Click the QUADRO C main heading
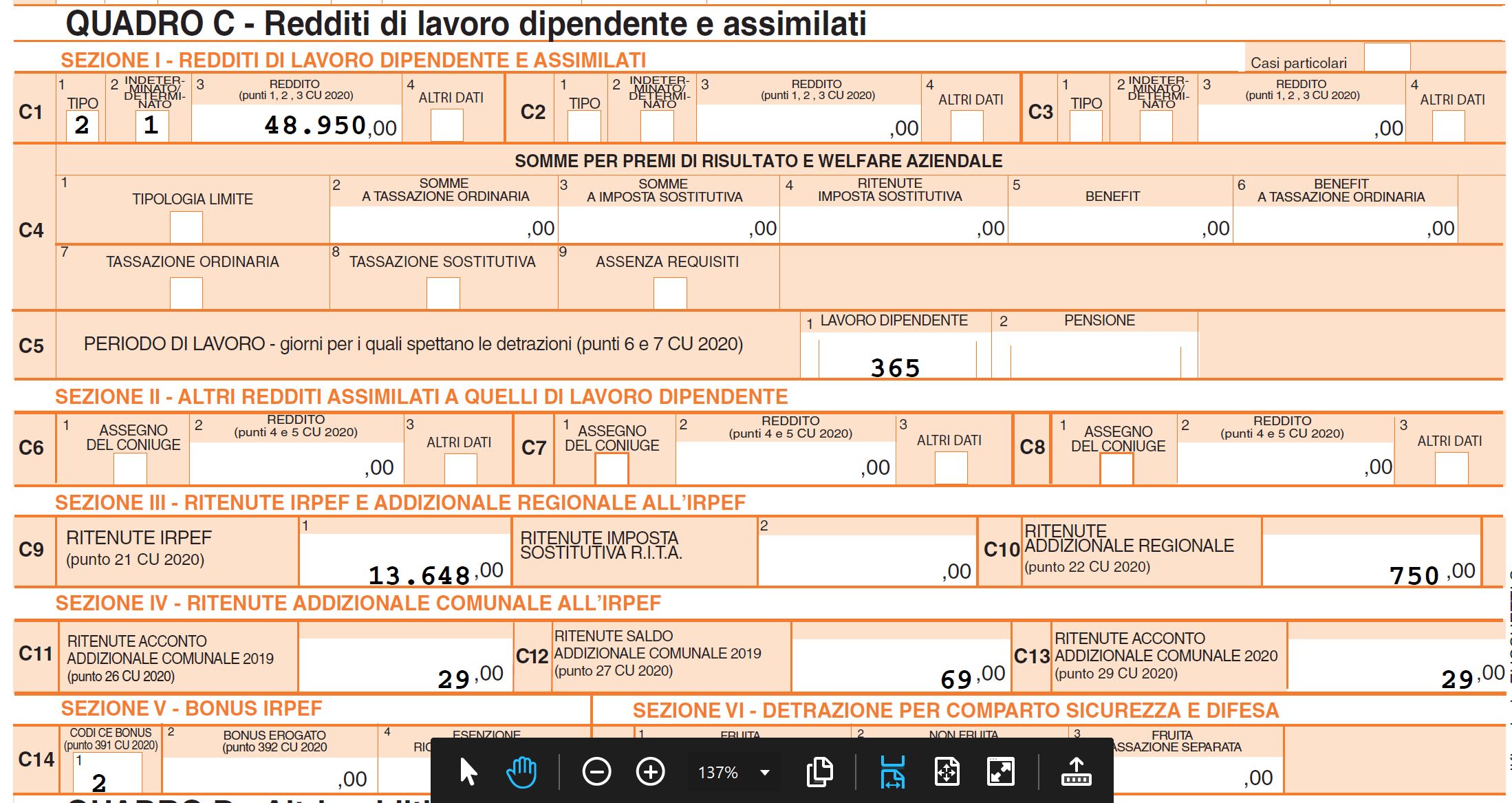Image resolution: width=1512 pixels, height=803 pixels. 466,23
